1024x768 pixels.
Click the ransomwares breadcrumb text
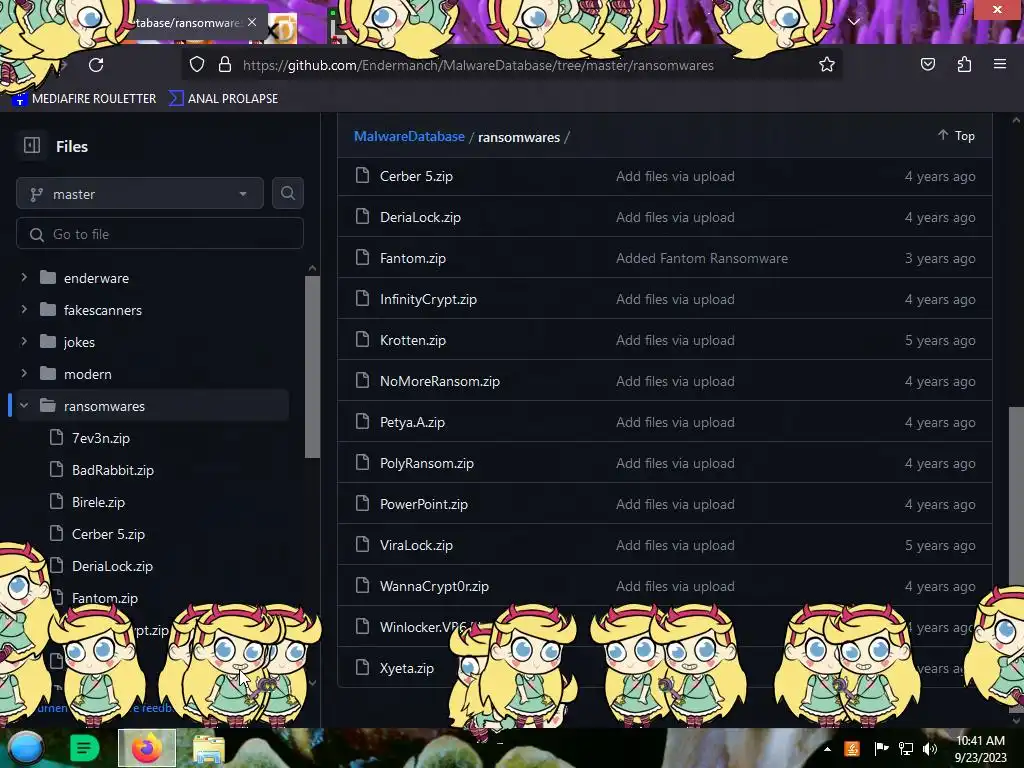[x=519, y=137]
